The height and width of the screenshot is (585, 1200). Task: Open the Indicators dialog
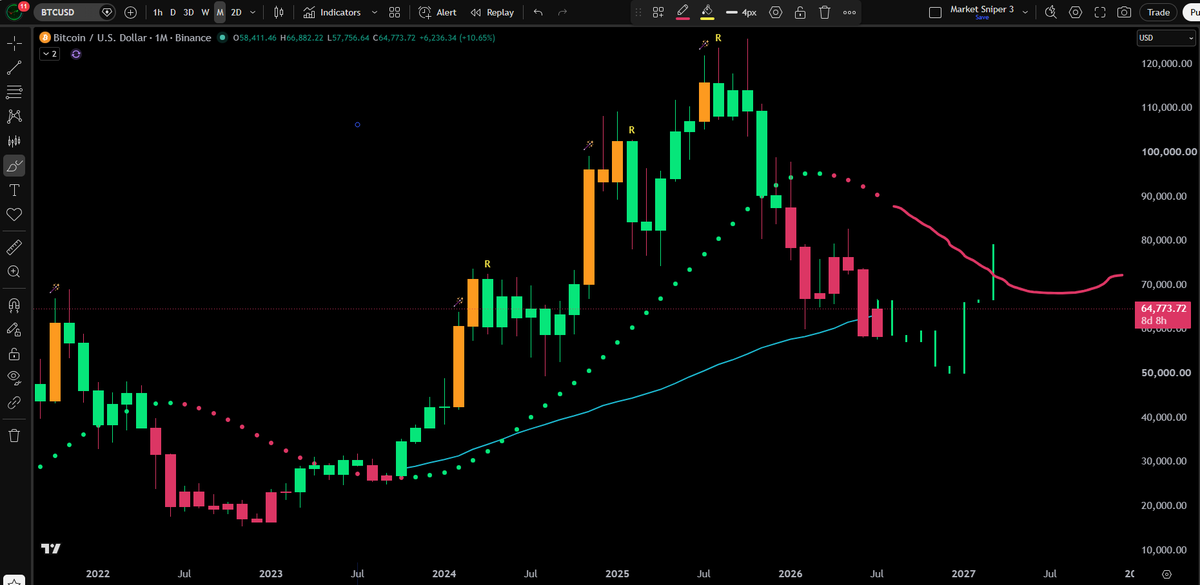pyautogui.click(x=332, y=12)
